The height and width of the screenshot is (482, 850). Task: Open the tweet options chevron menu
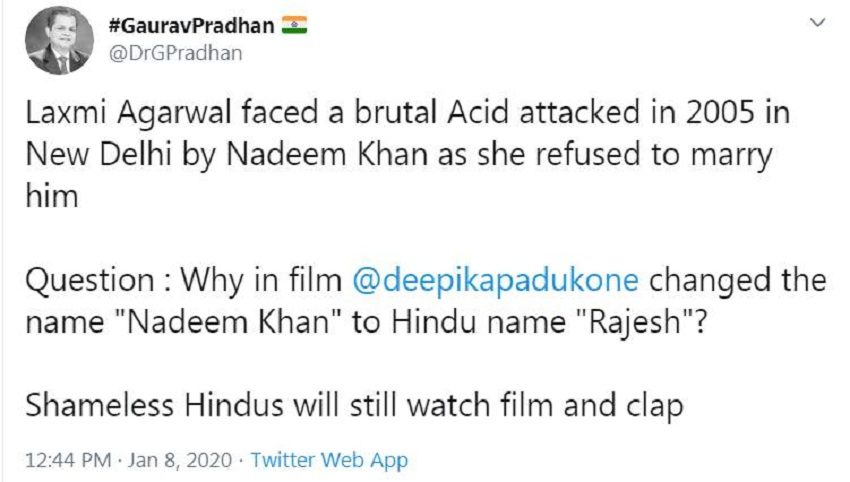(x=820, y=22)
